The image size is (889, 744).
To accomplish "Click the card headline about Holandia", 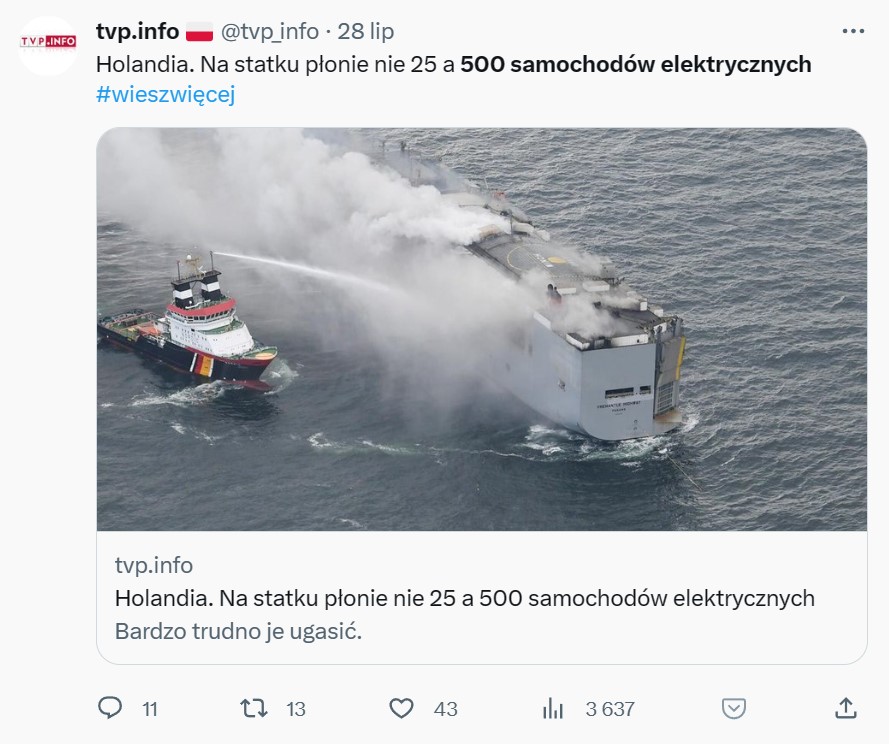I will 464,598.
